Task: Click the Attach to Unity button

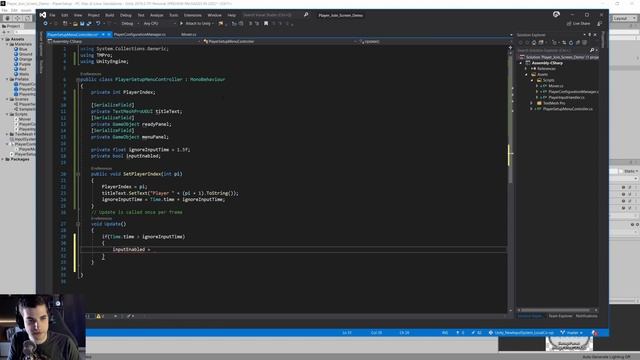Action: coord(196,24)
